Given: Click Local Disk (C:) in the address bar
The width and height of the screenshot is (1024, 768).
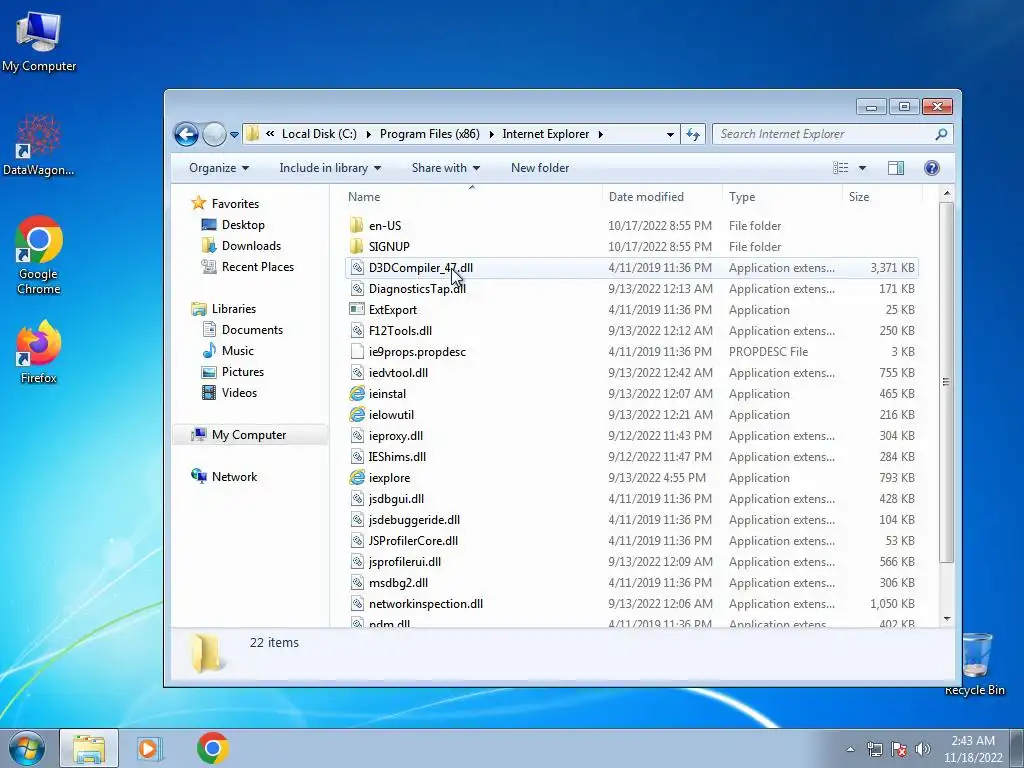Looking at the screenshot, I should [319, 134].
